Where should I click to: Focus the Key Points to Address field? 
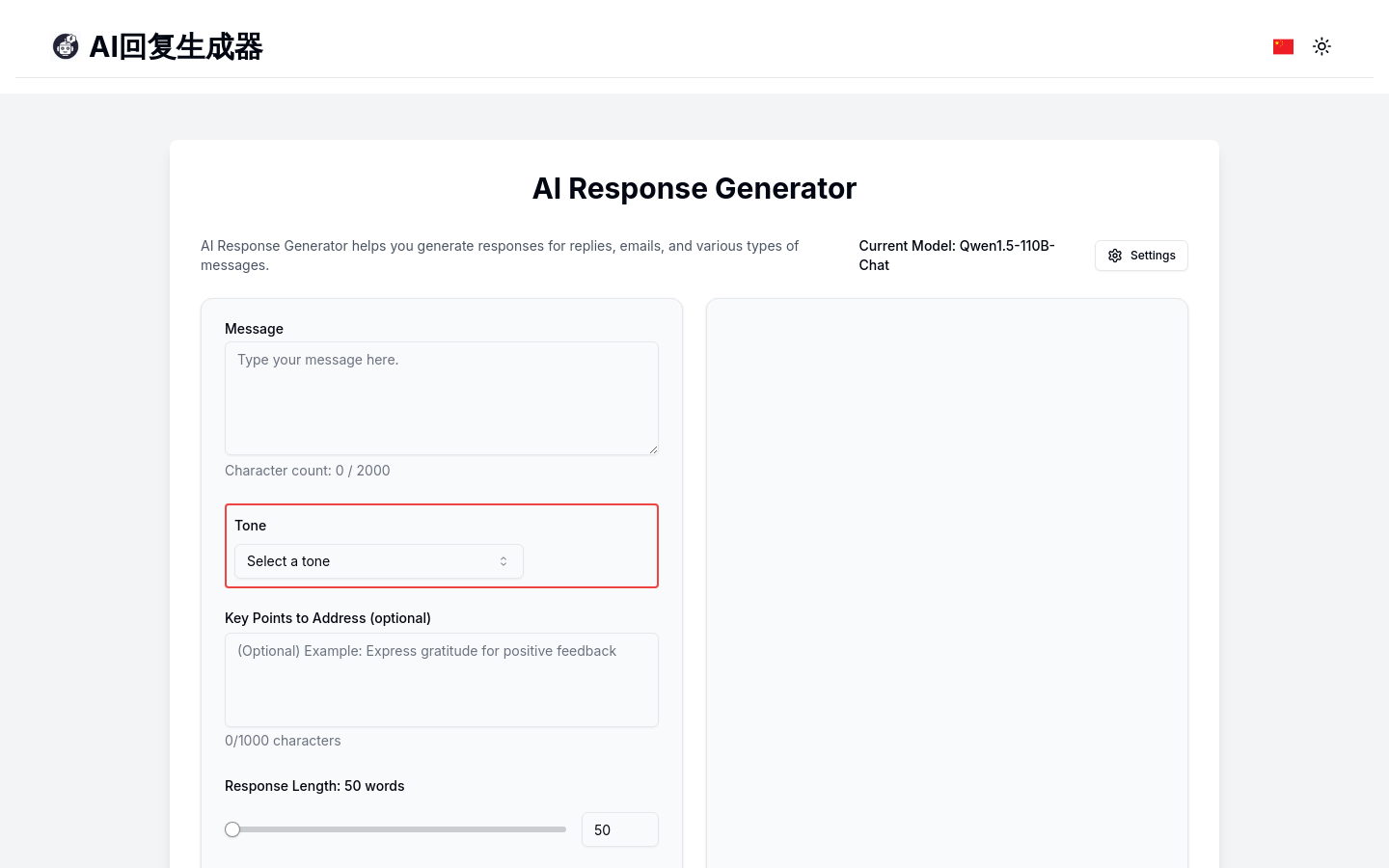click(441, 679)
